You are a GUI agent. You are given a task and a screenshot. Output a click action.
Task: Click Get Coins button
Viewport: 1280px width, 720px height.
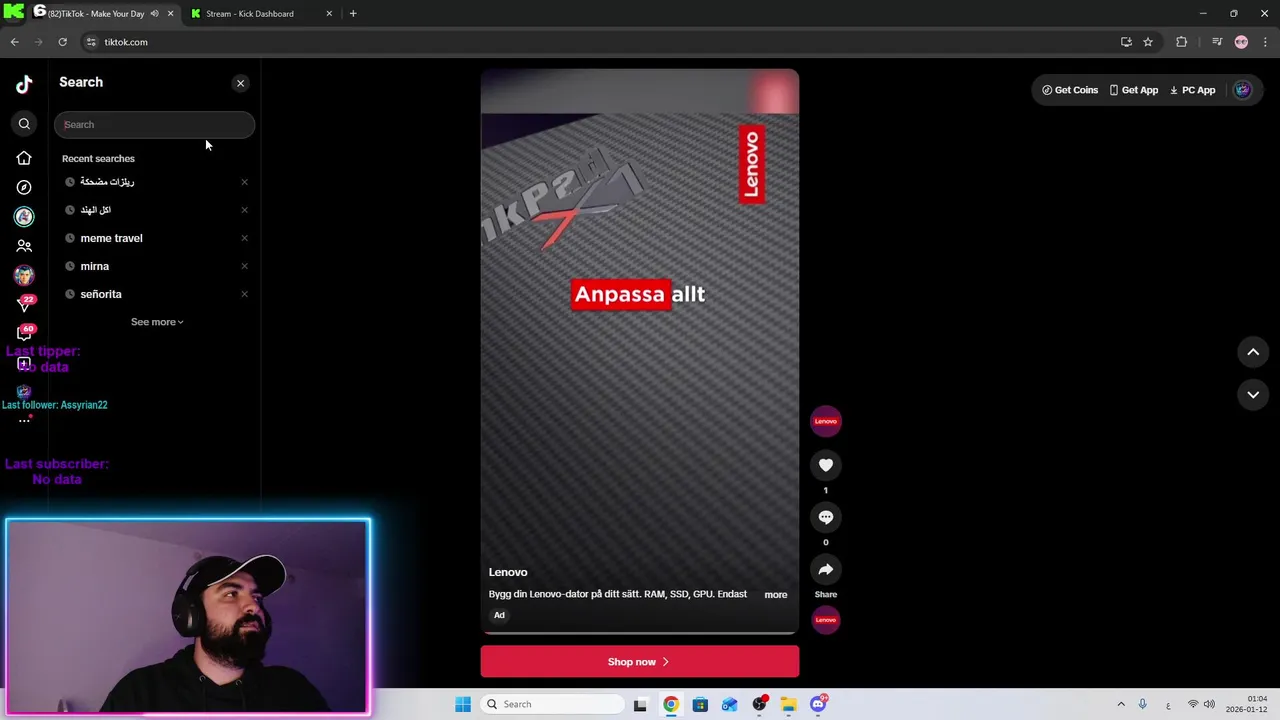(x=1070, y=90)
